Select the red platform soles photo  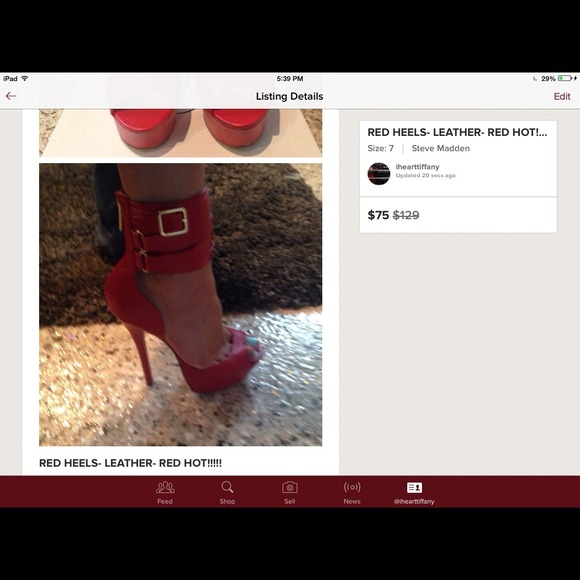click(x=181, y=133)
